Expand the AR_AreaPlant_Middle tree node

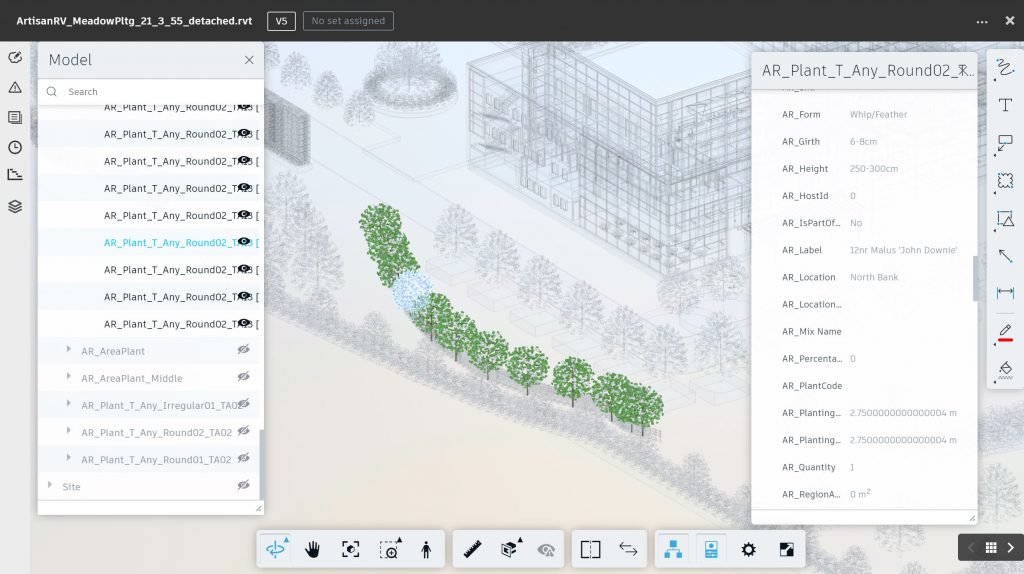69,377
